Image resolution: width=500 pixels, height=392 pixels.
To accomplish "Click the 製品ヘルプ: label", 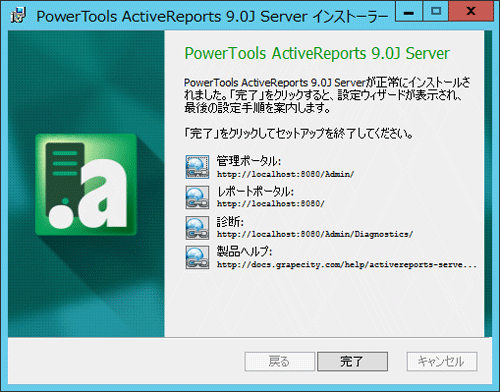I will (x=244, y=251).
